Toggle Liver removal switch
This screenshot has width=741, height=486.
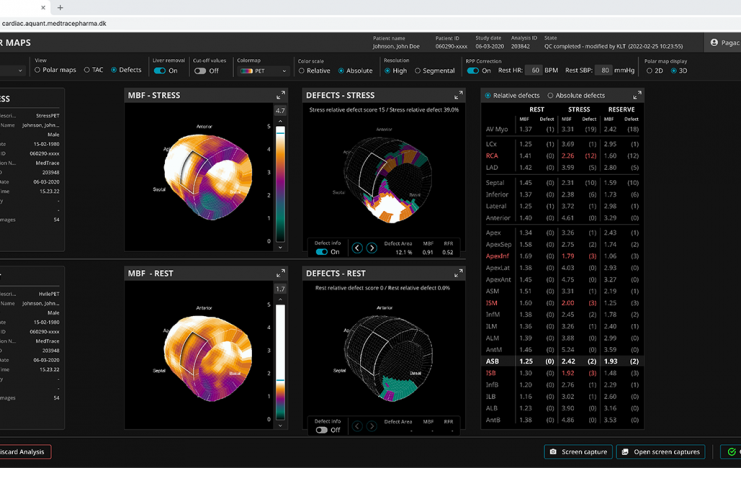(x=160, y=70)
